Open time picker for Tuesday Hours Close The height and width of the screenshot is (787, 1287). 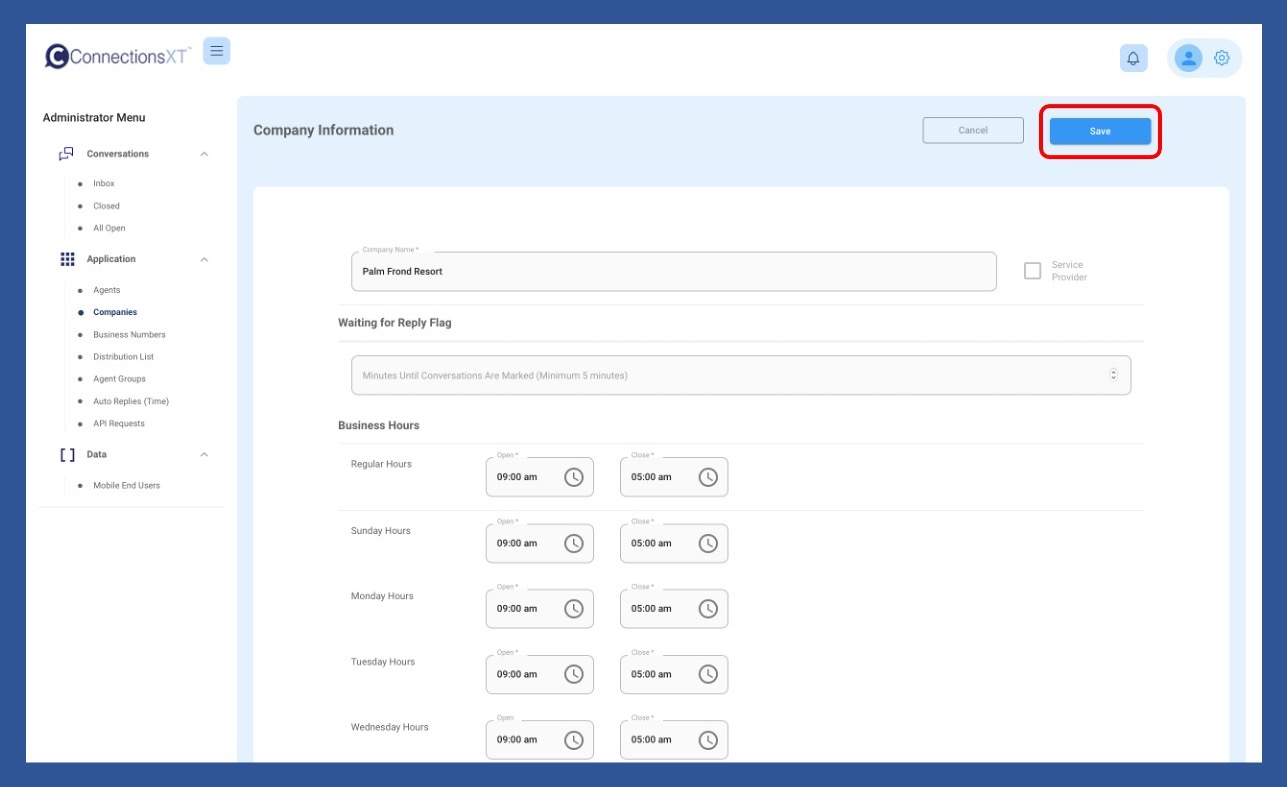(x=708, y=674)
